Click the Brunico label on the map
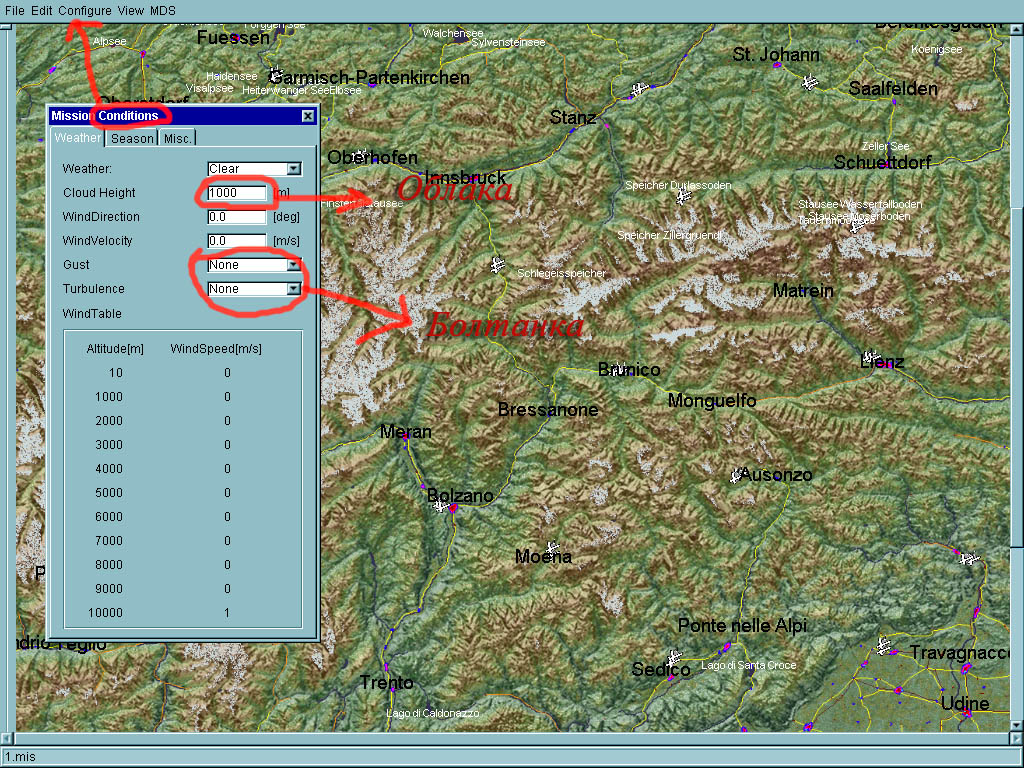This screenshot has width=1024, height=768. click(x=629, y=370)
